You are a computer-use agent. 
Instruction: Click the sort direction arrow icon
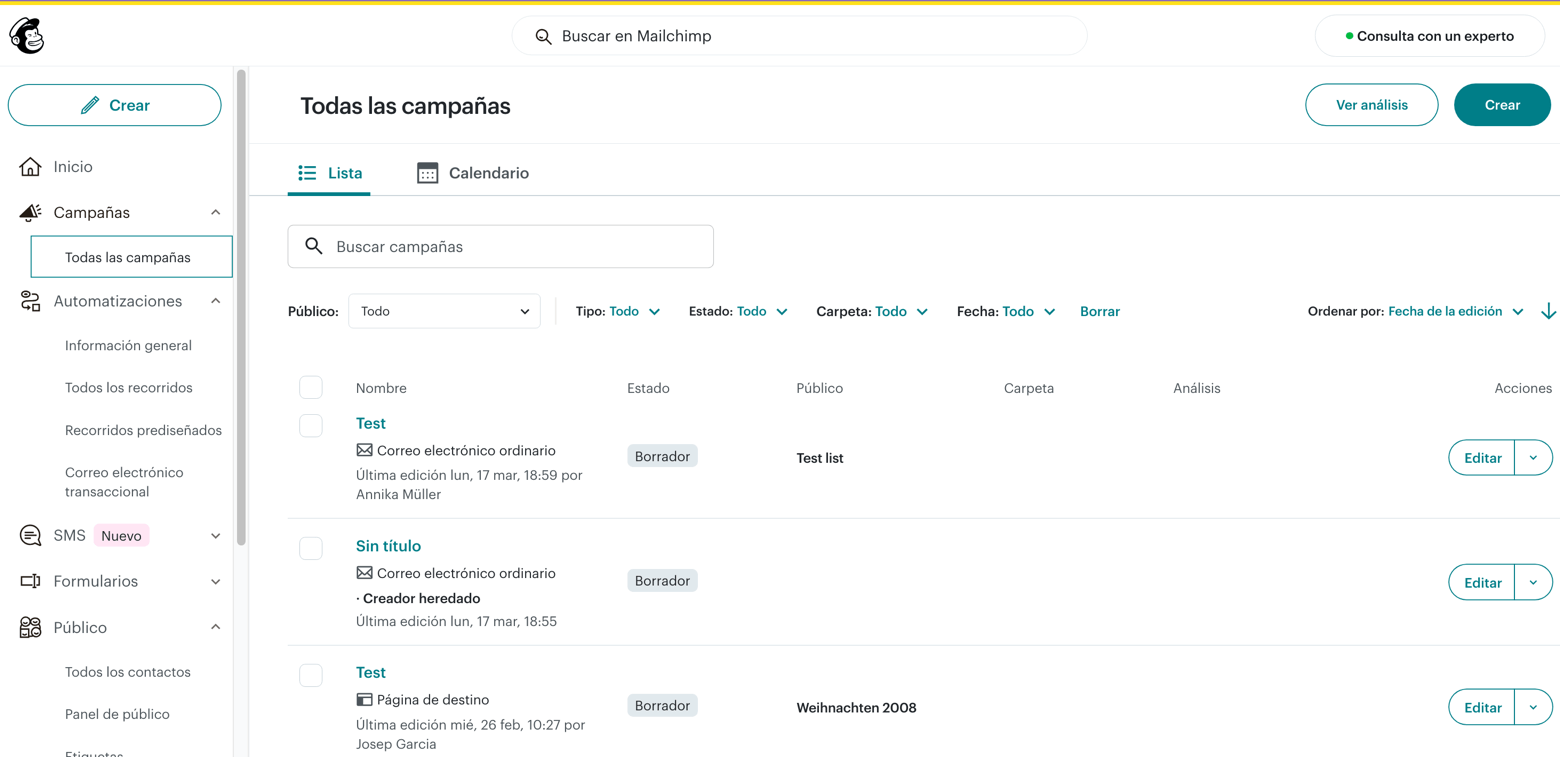click(1548, 312)
